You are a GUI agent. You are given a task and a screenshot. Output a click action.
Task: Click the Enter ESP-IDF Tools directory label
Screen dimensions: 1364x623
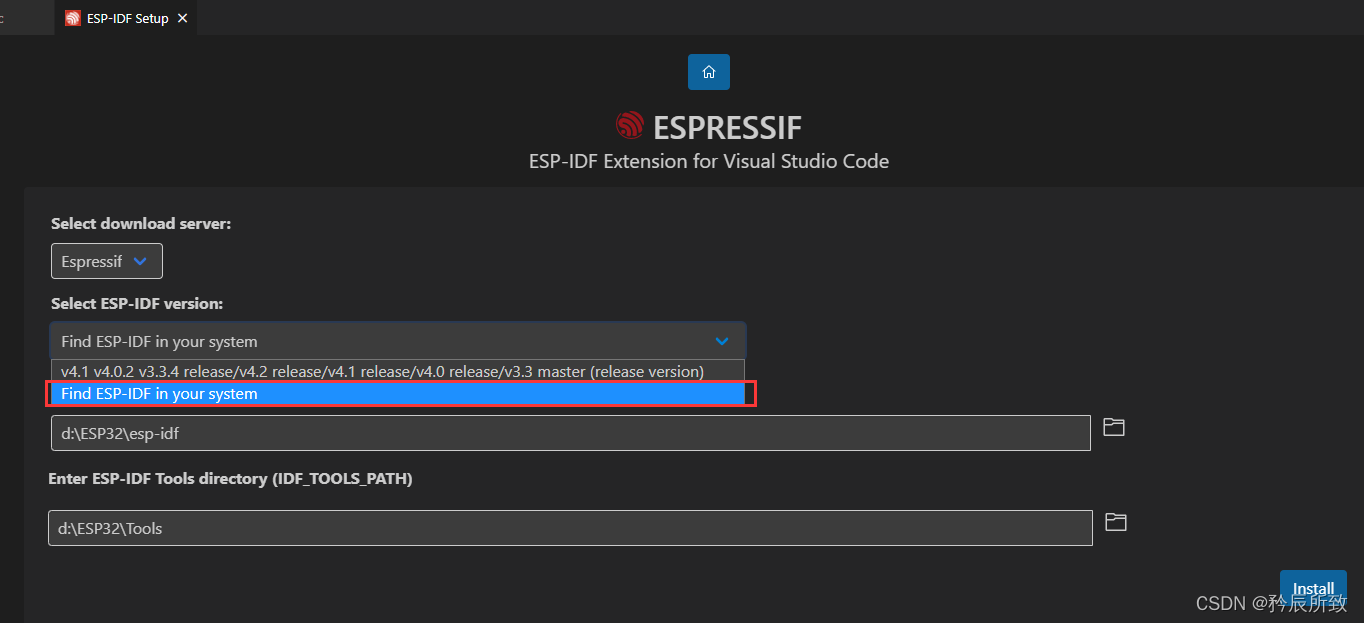230,479
